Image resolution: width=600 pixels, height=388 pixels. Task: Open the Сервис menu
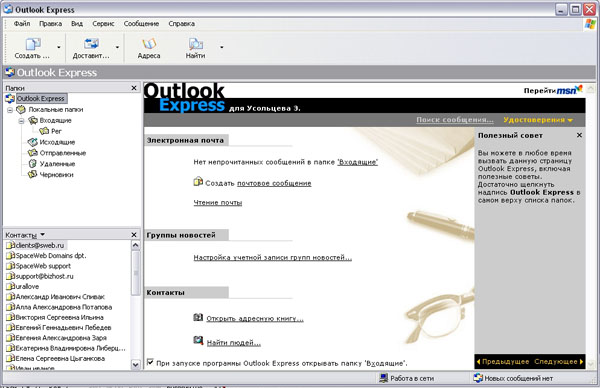point(103,24)
